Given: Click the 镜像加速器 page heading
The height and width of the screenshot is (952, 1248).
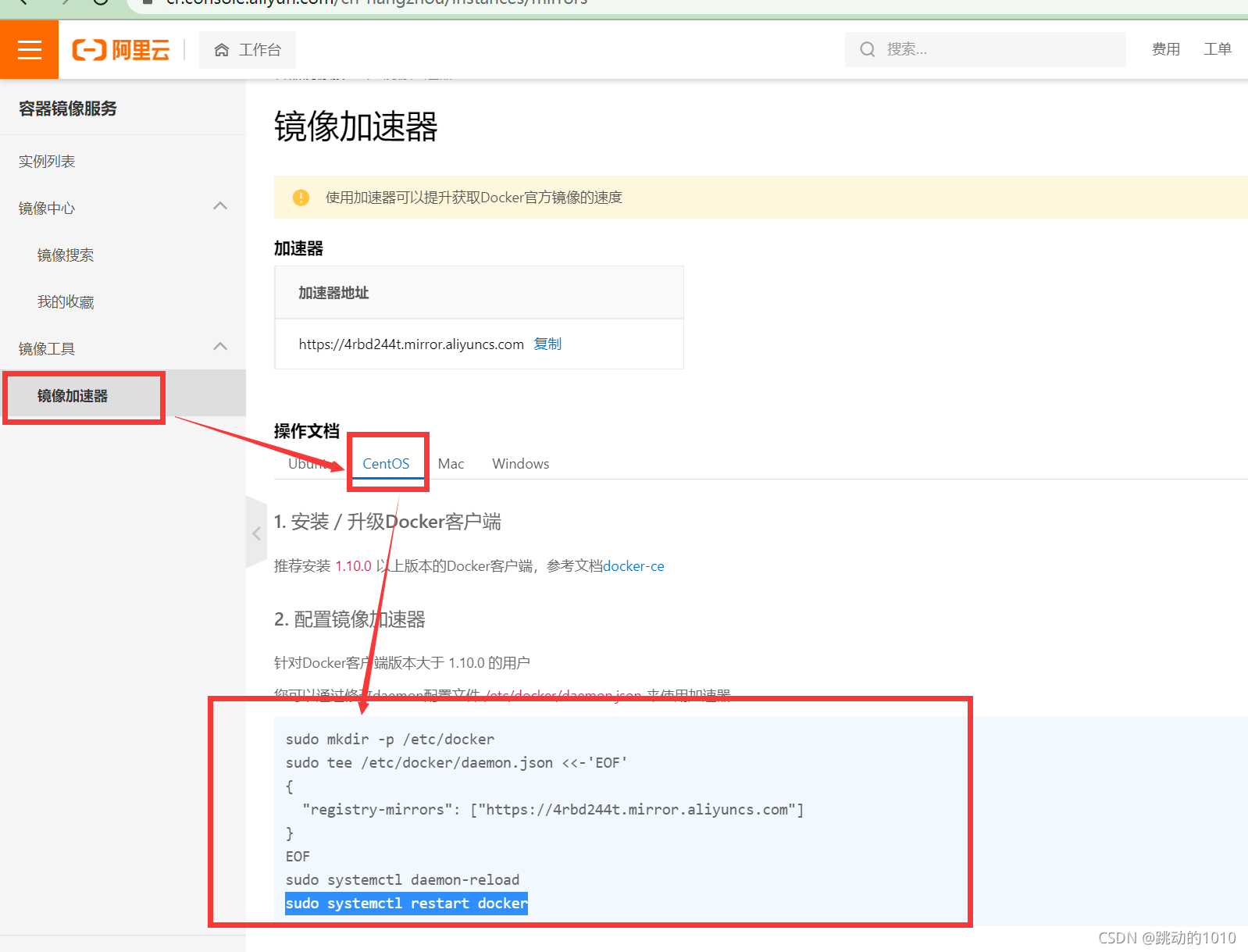Looking at the screenshot, I should coord(355,127).
